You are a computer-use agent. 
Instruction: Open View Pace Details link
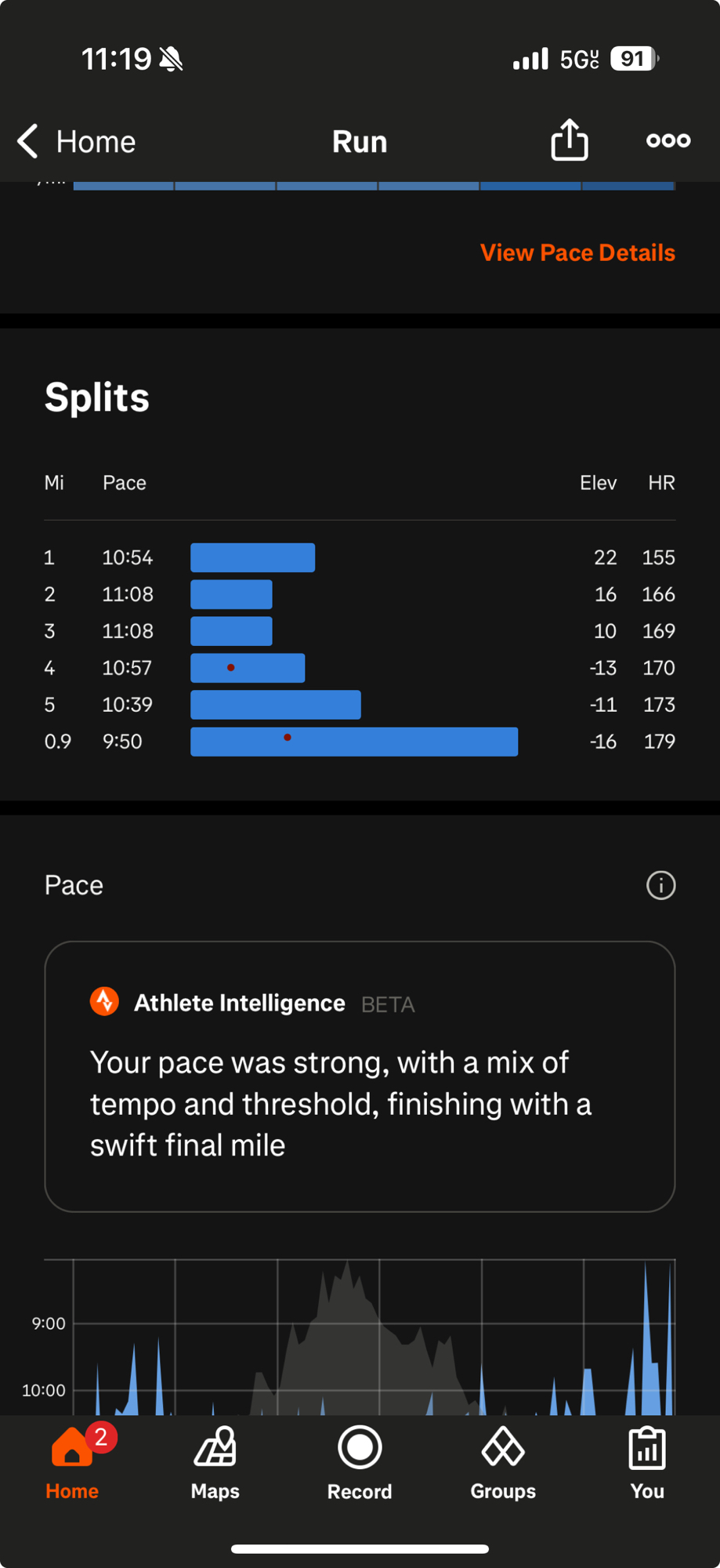point(577,252)
